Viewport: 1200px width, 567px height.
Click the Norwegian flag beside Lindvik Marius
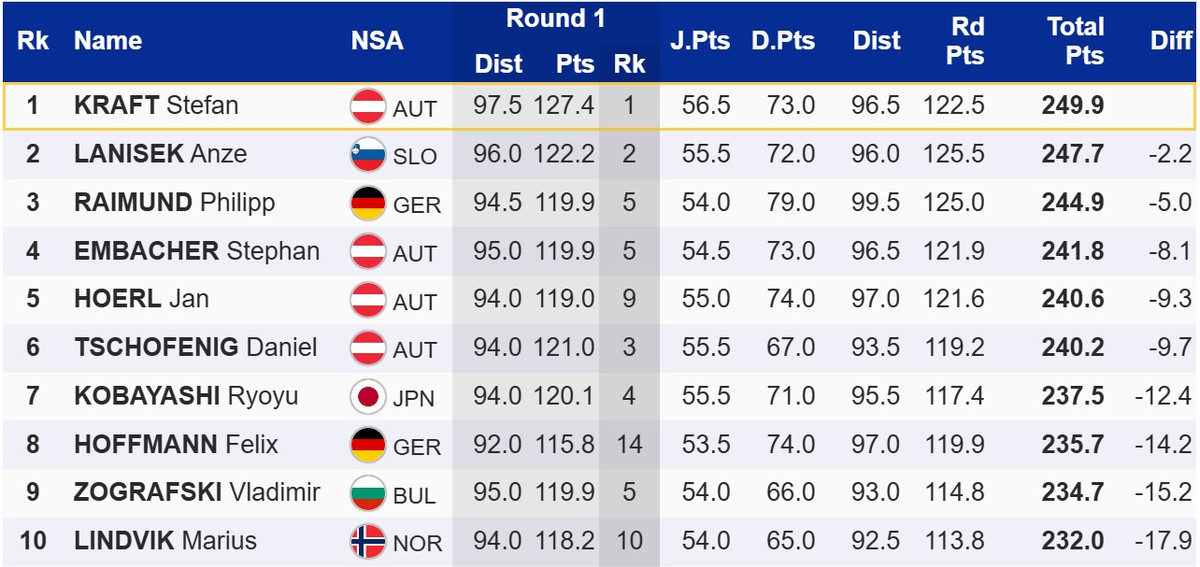(x=368, y=542)
